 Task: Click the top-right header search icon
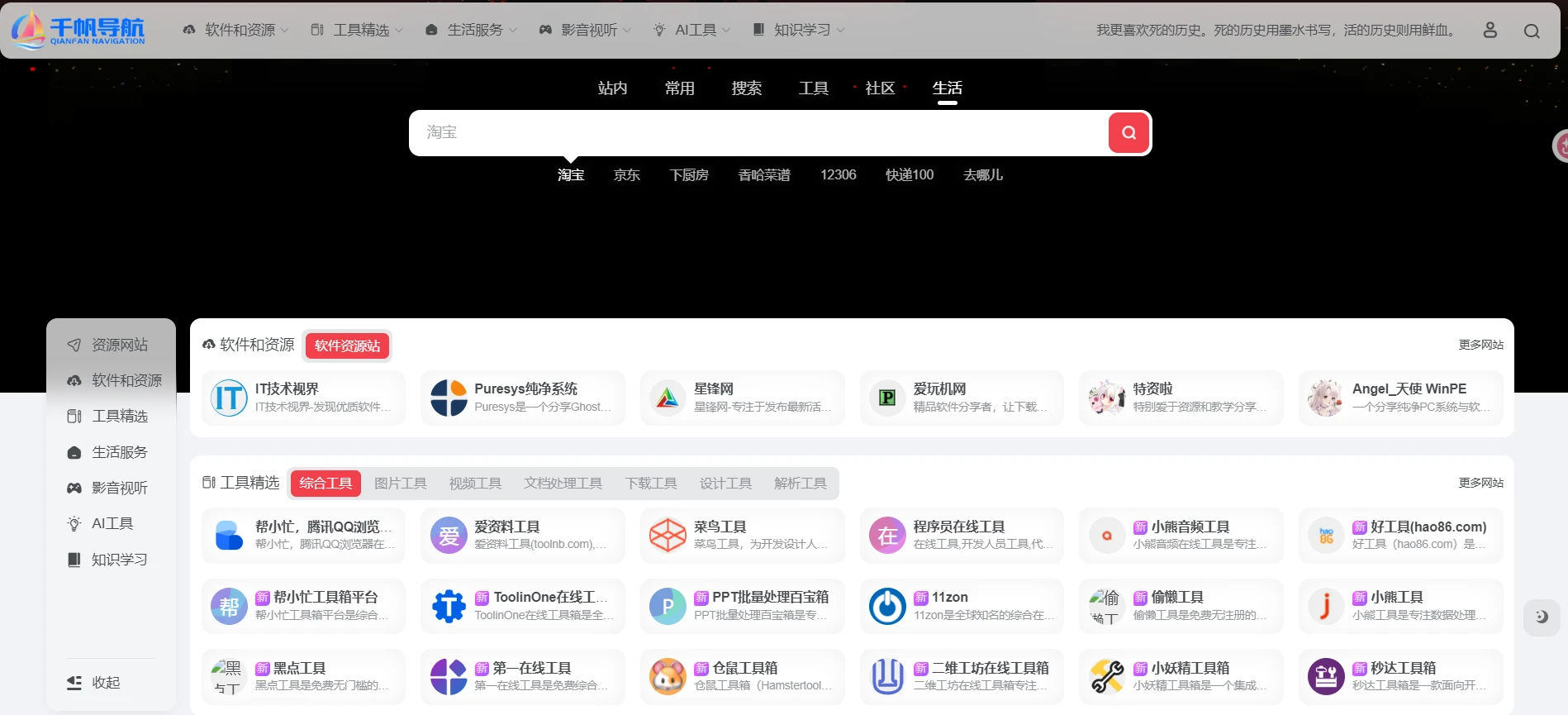point(1532,31)
